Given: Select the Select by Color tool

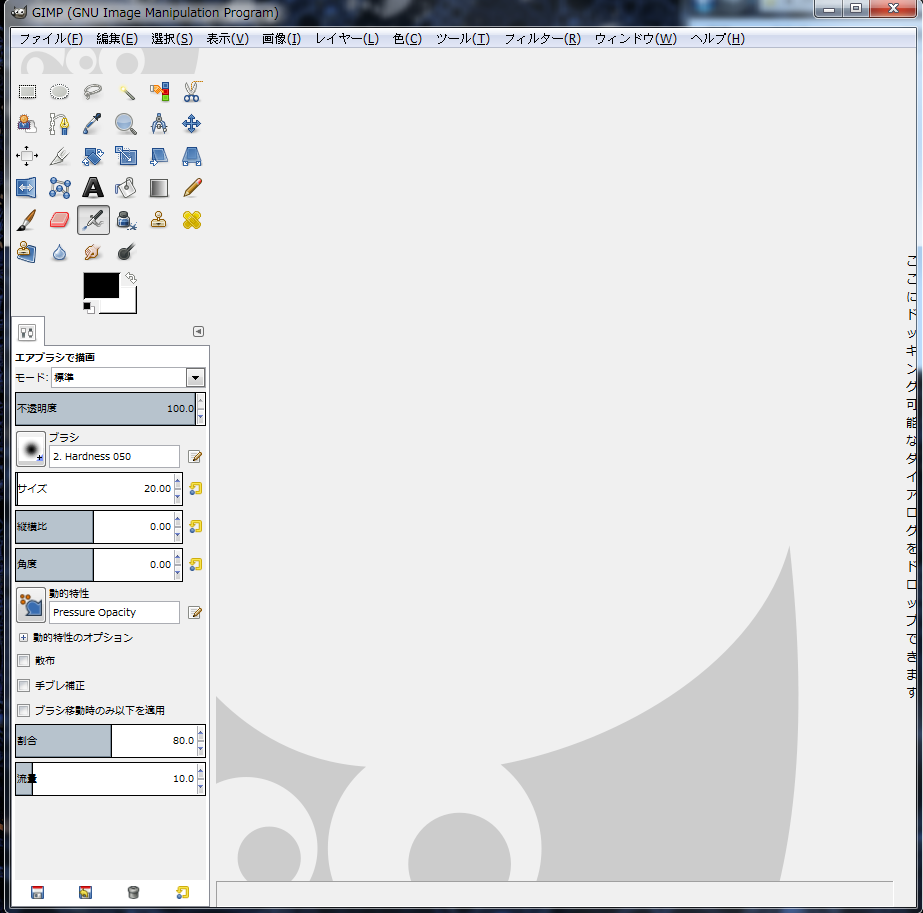Looking at the screenshot, I should coord(159,92).
